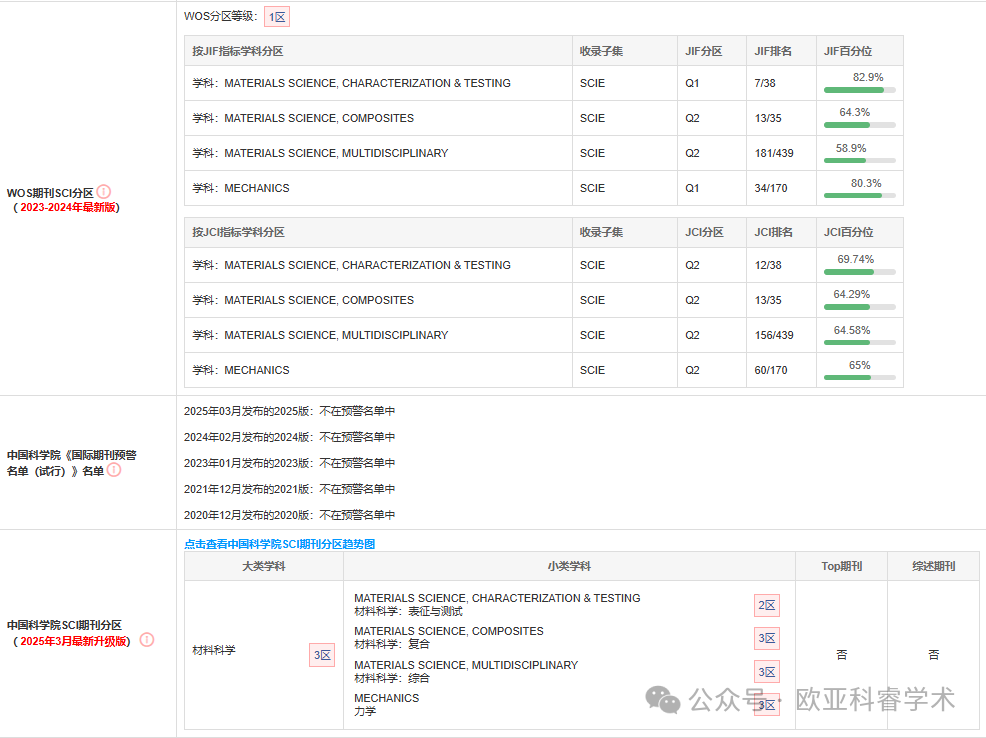Click the 64.29% JCI percentile bar
This screenshot has width=986, height=738.
(x=860, y=307)
